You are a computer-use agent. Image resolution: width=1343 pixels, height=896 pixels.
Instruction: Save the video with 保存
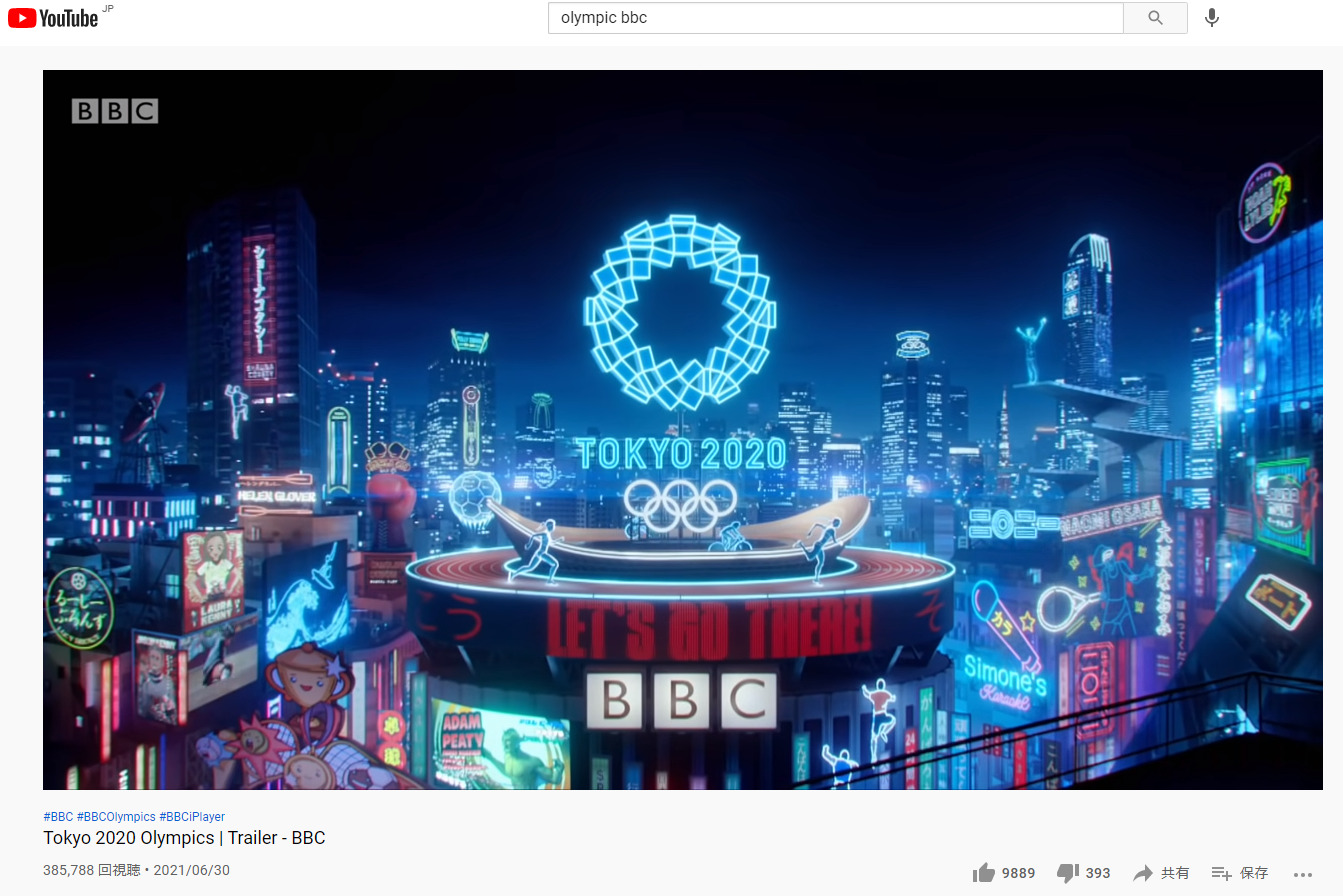pos(1240,873)
